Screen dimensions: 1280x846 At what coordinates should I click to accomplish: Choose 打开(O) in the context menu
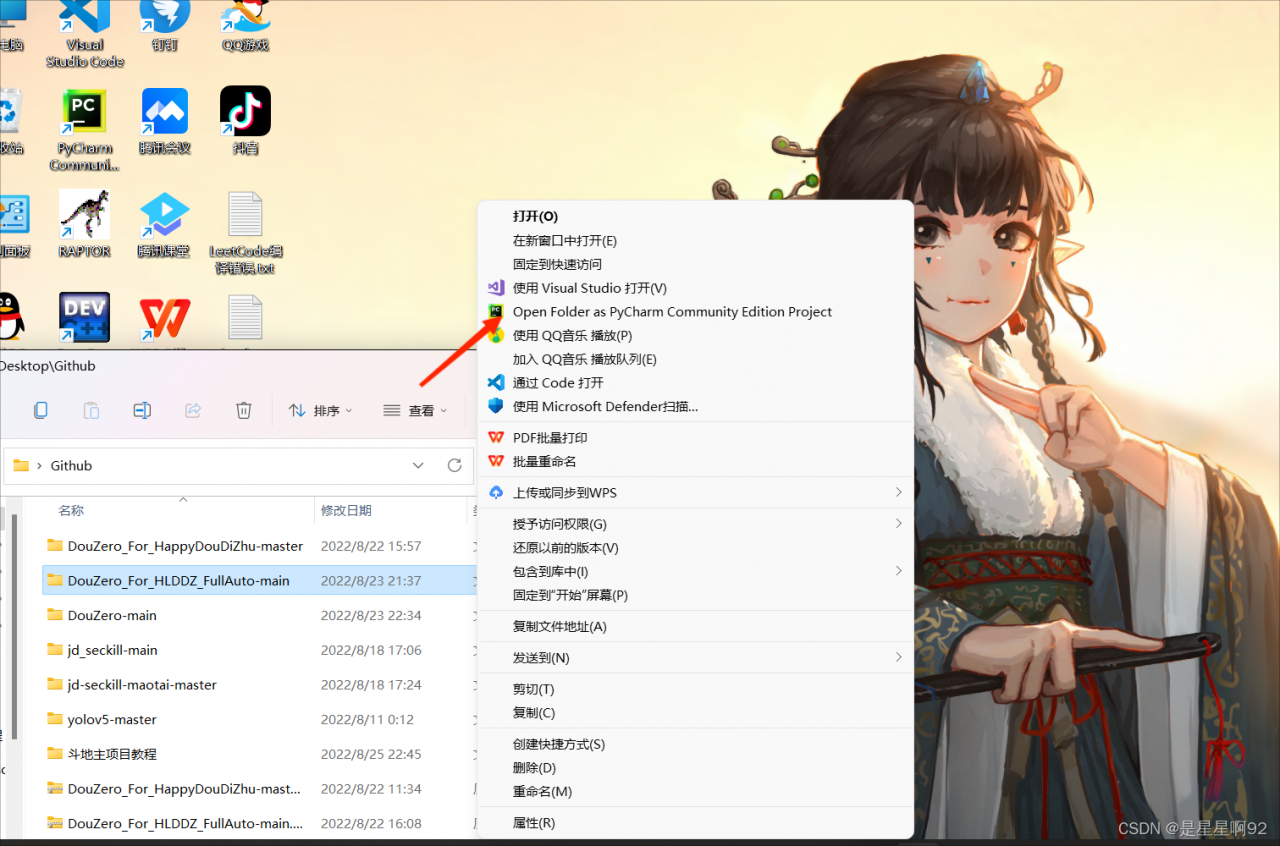pos(535,217)
